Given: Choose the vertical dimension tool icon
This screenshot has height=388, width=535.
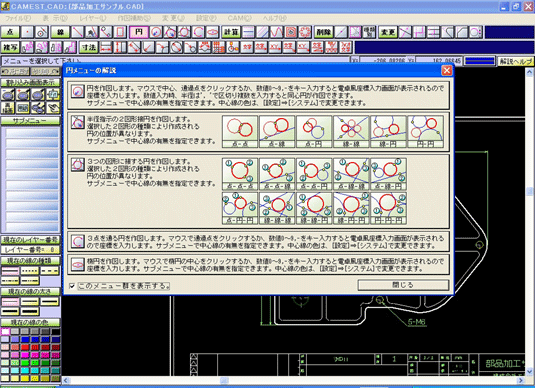Looking at the screenshot, I should point(120,47).
